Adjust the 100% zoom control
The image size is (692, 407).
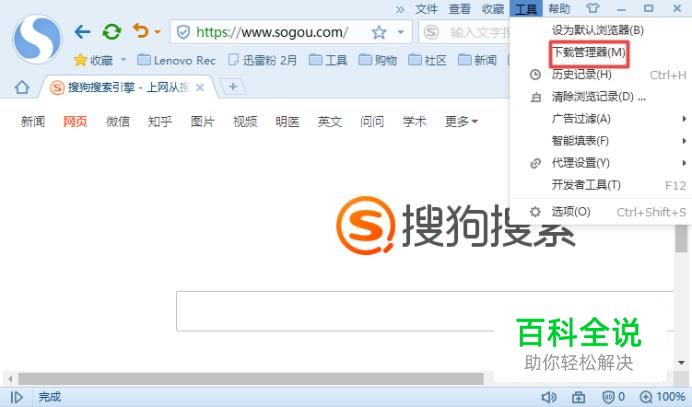pyautogui.click(x=662, y=397)
